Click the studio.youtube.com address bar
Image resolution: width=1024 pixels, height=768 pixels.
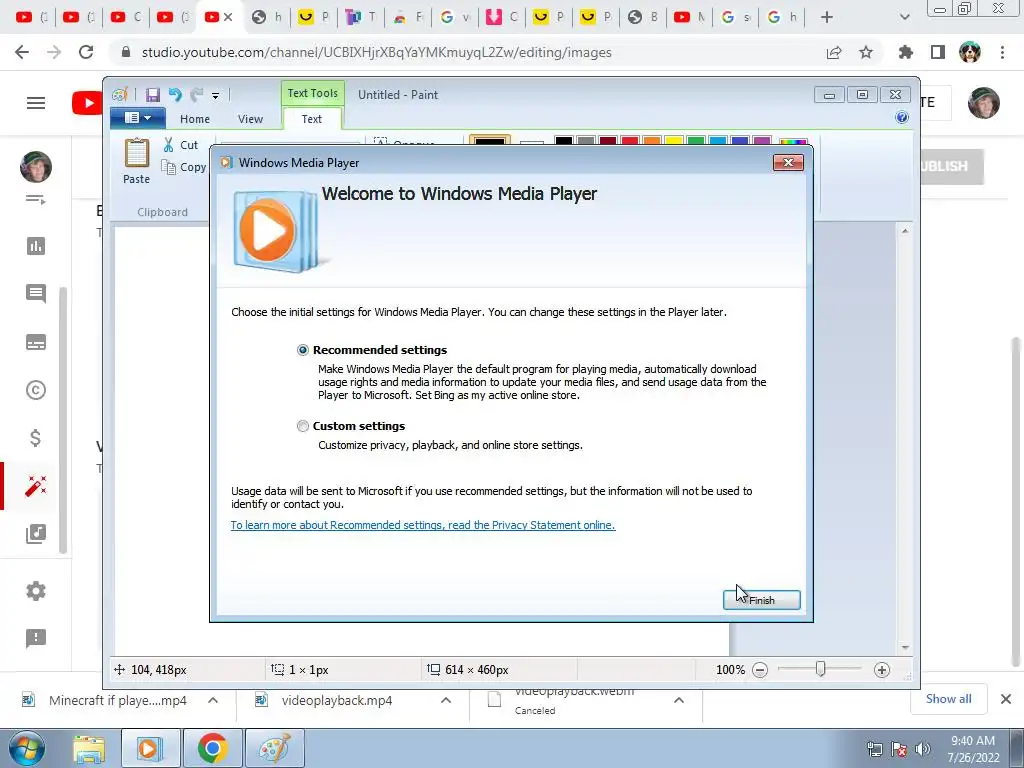pyautogui.click(x=470, y=52)
